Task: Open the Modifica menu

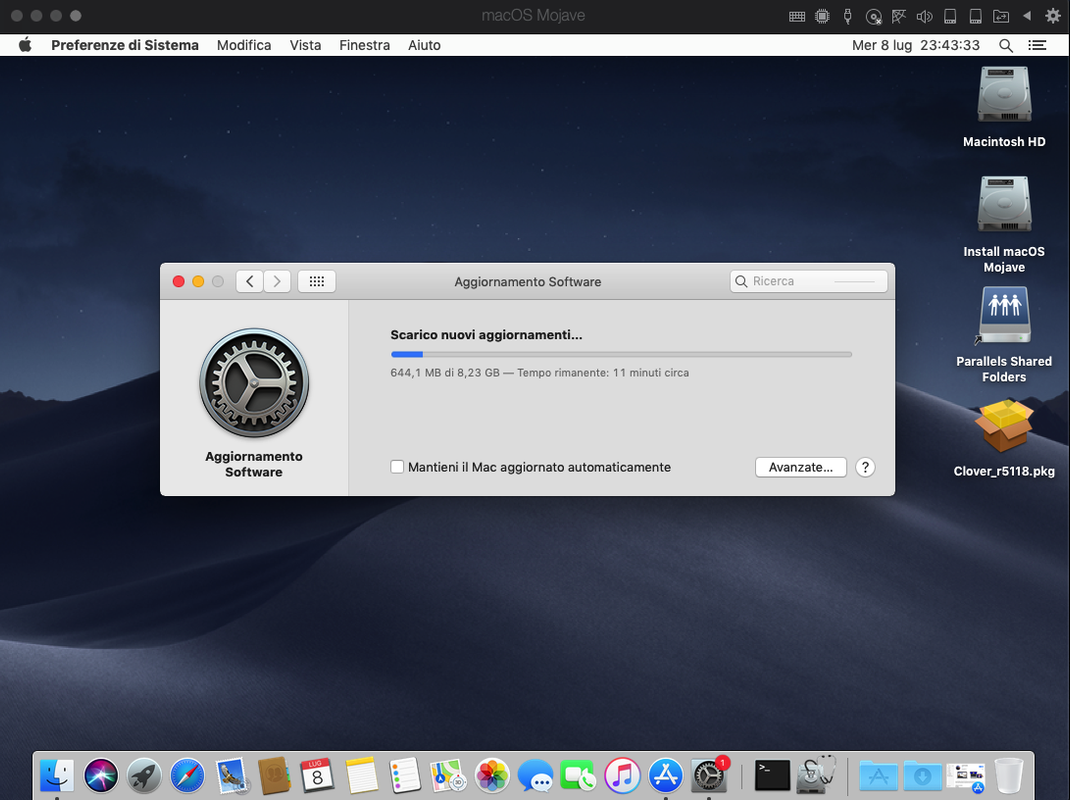Action: (x=244, y=45)
